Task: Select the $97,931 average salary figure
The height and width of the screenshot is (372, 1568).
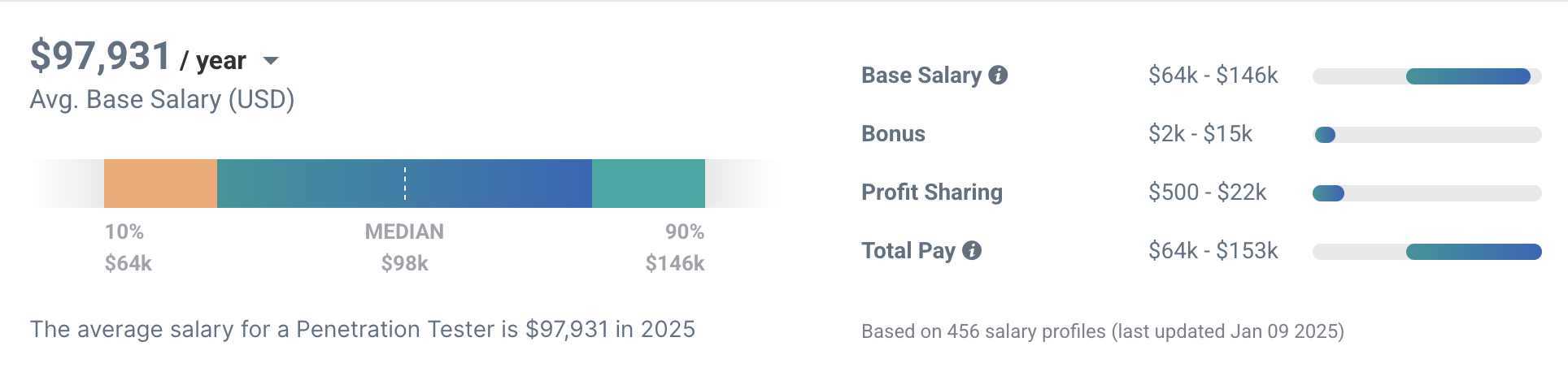Action: tap(100, 56)
